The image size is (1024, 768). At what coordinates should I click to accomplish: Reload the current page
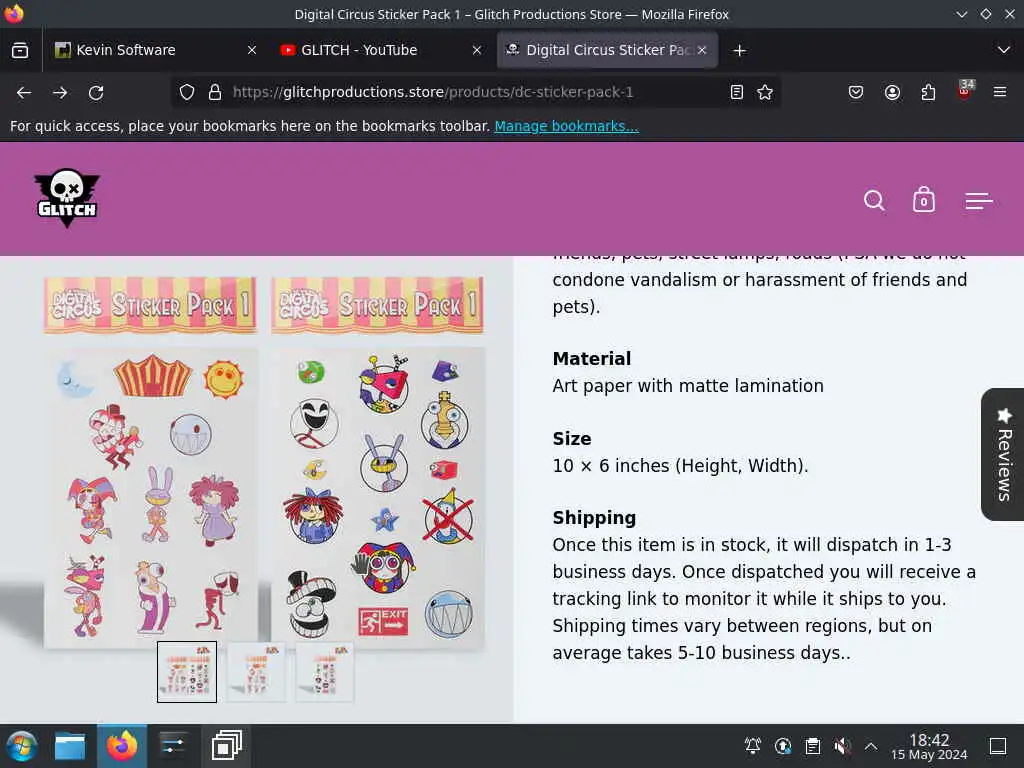coord(96,93)
